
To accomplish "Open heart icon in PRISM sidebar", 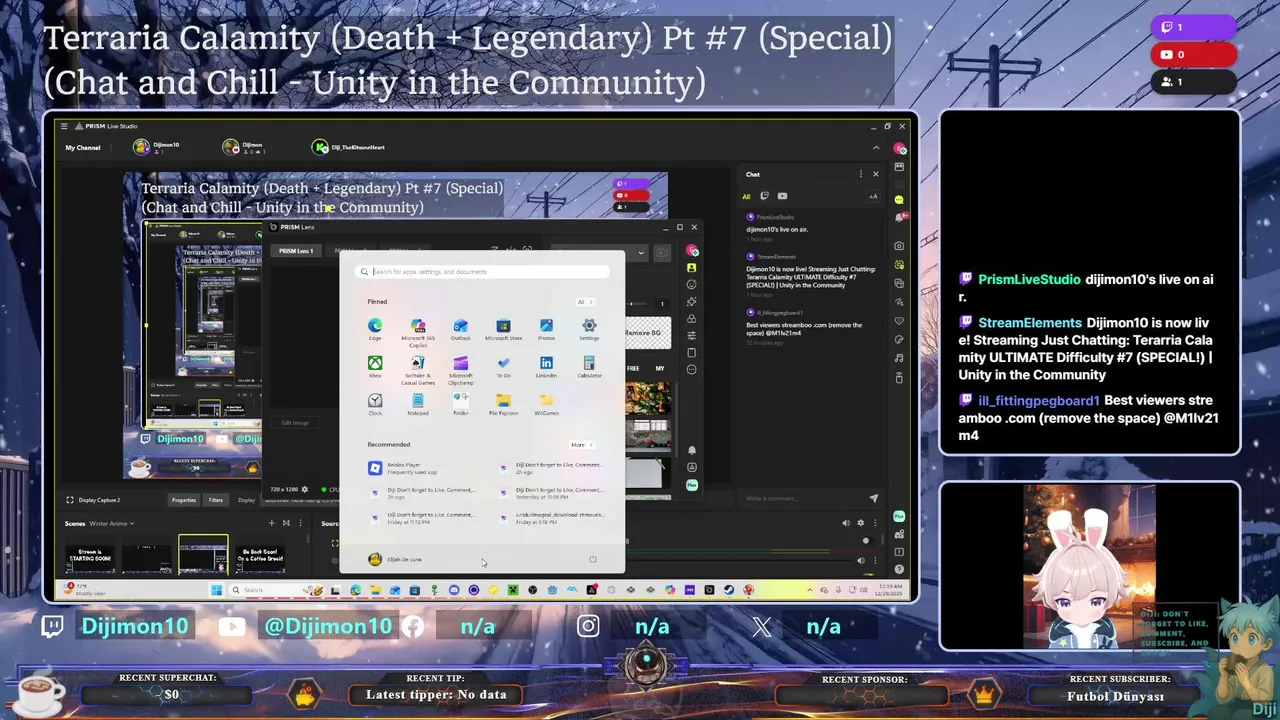I will click(900, 321).
